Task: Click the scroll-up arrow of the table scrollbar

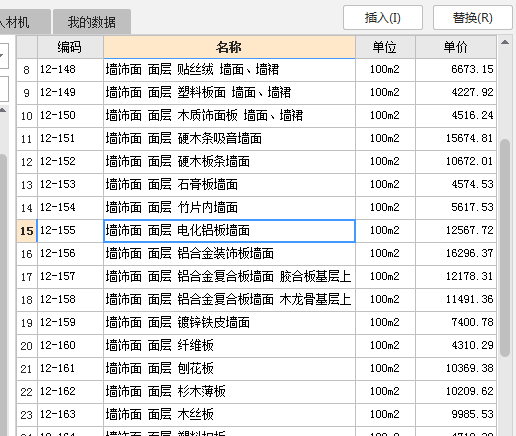Action: [x=505, y=42]
